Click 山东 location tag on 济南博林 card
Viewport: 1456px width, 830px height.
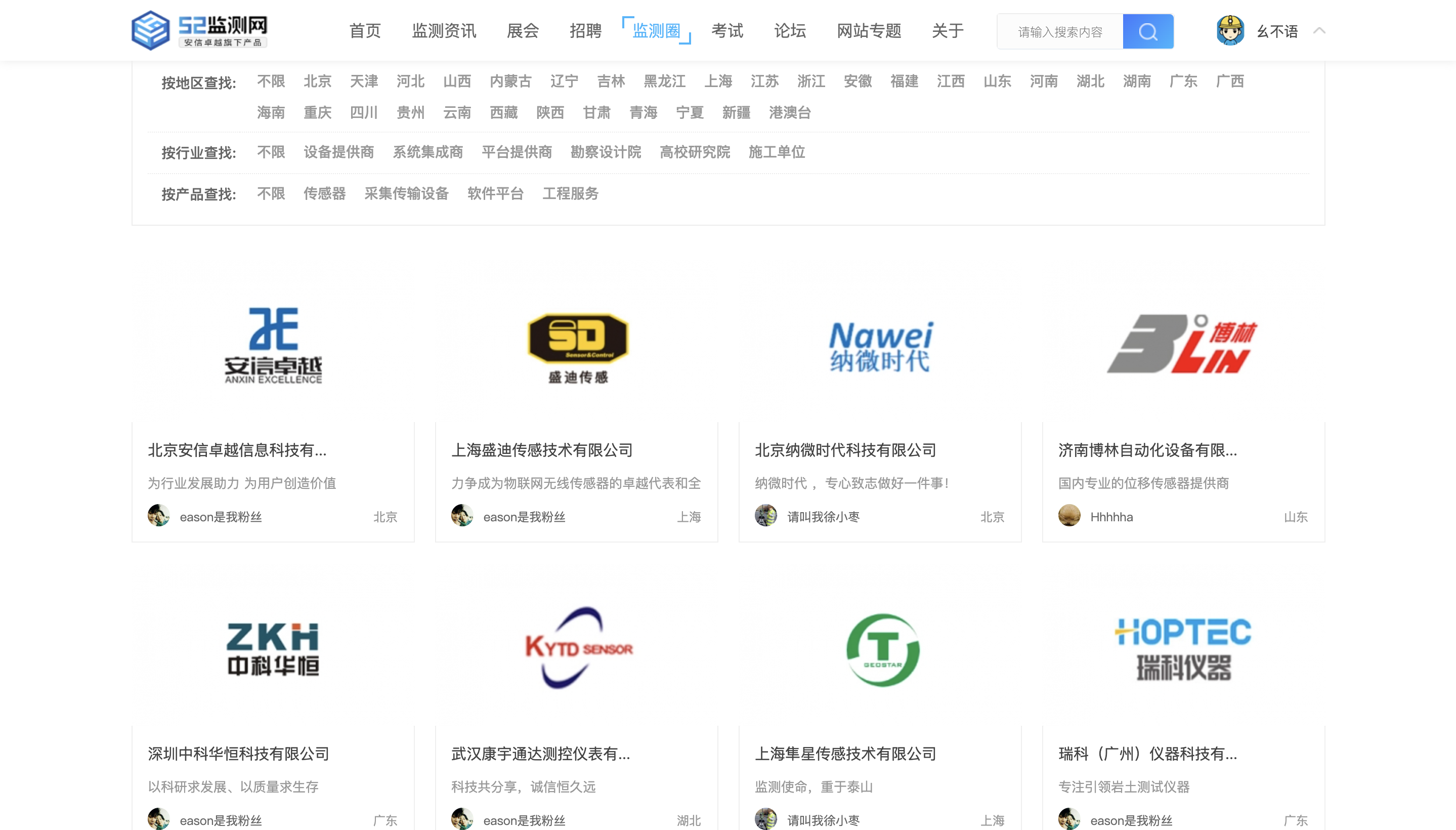1295,517
